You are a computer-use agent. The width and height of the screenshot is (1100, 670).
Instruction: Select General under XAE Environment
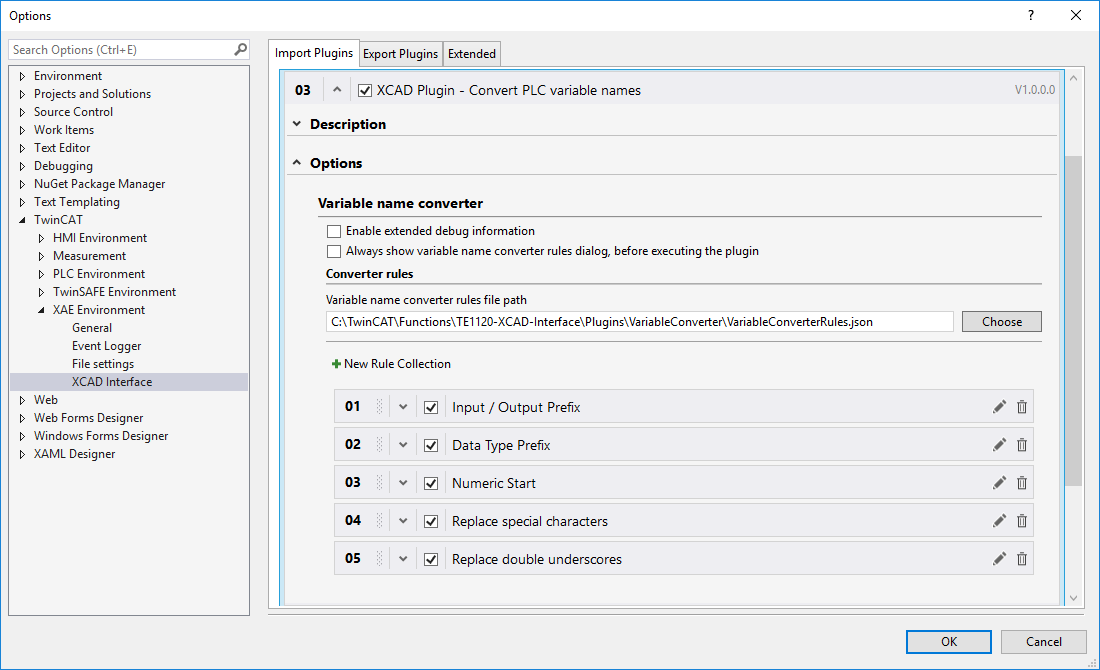[92, 328]
